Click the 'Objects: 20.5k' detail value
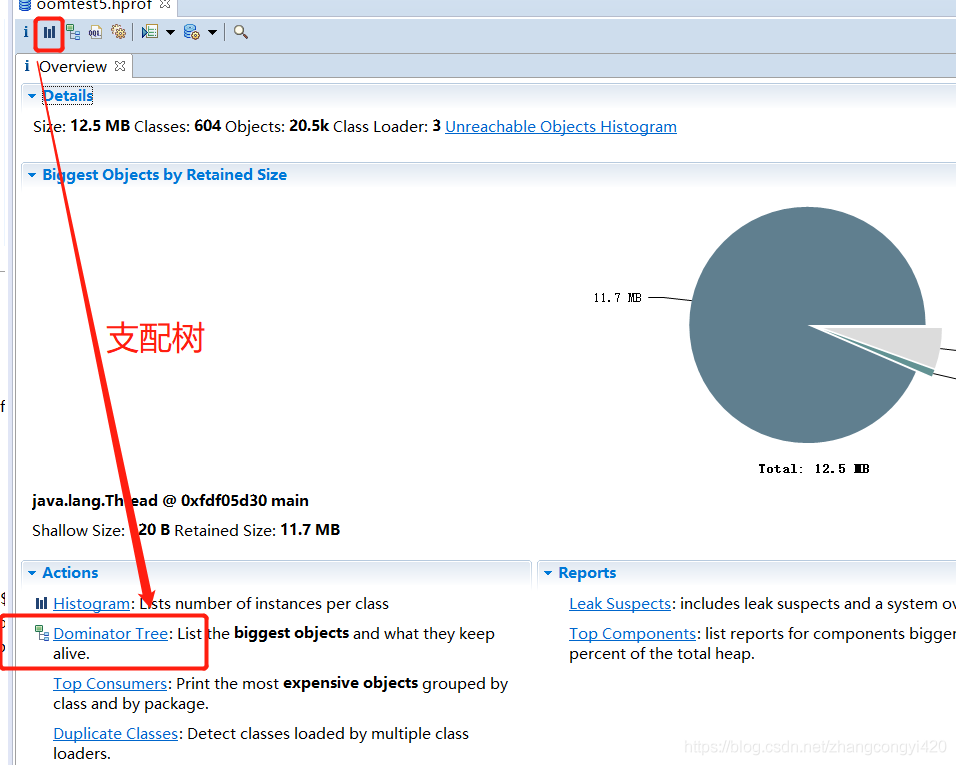 tap(277, 127)
